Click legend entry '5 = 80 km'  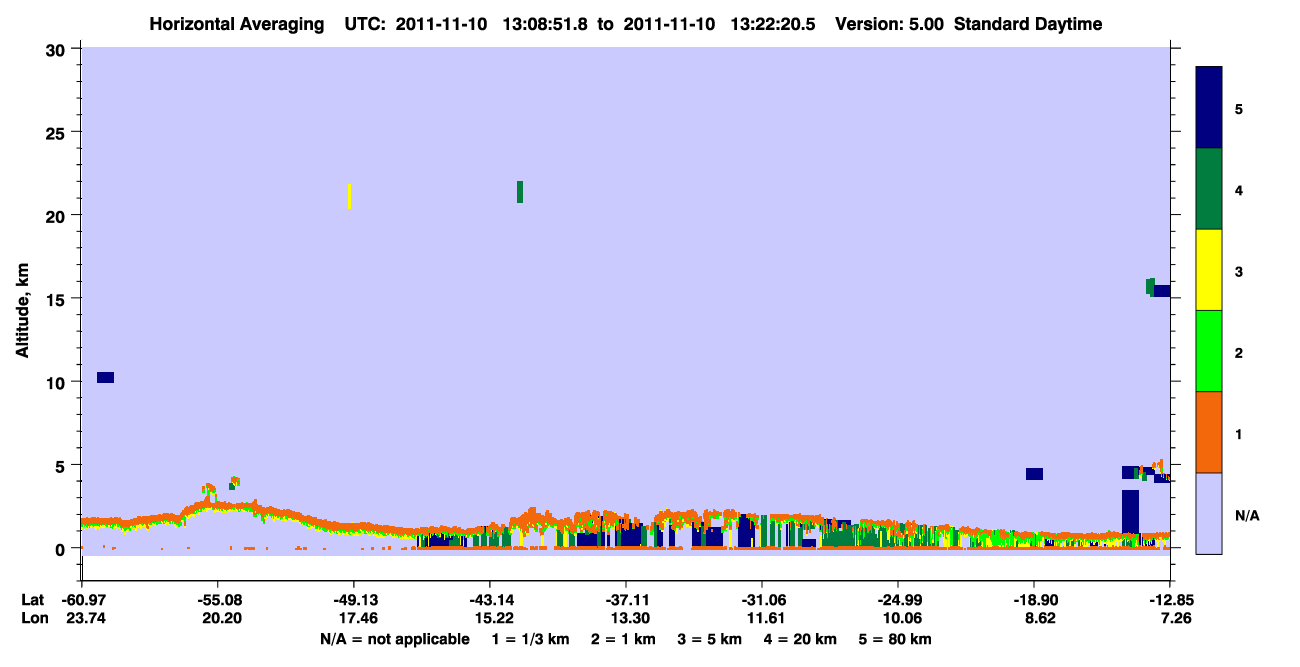point(896,639)
